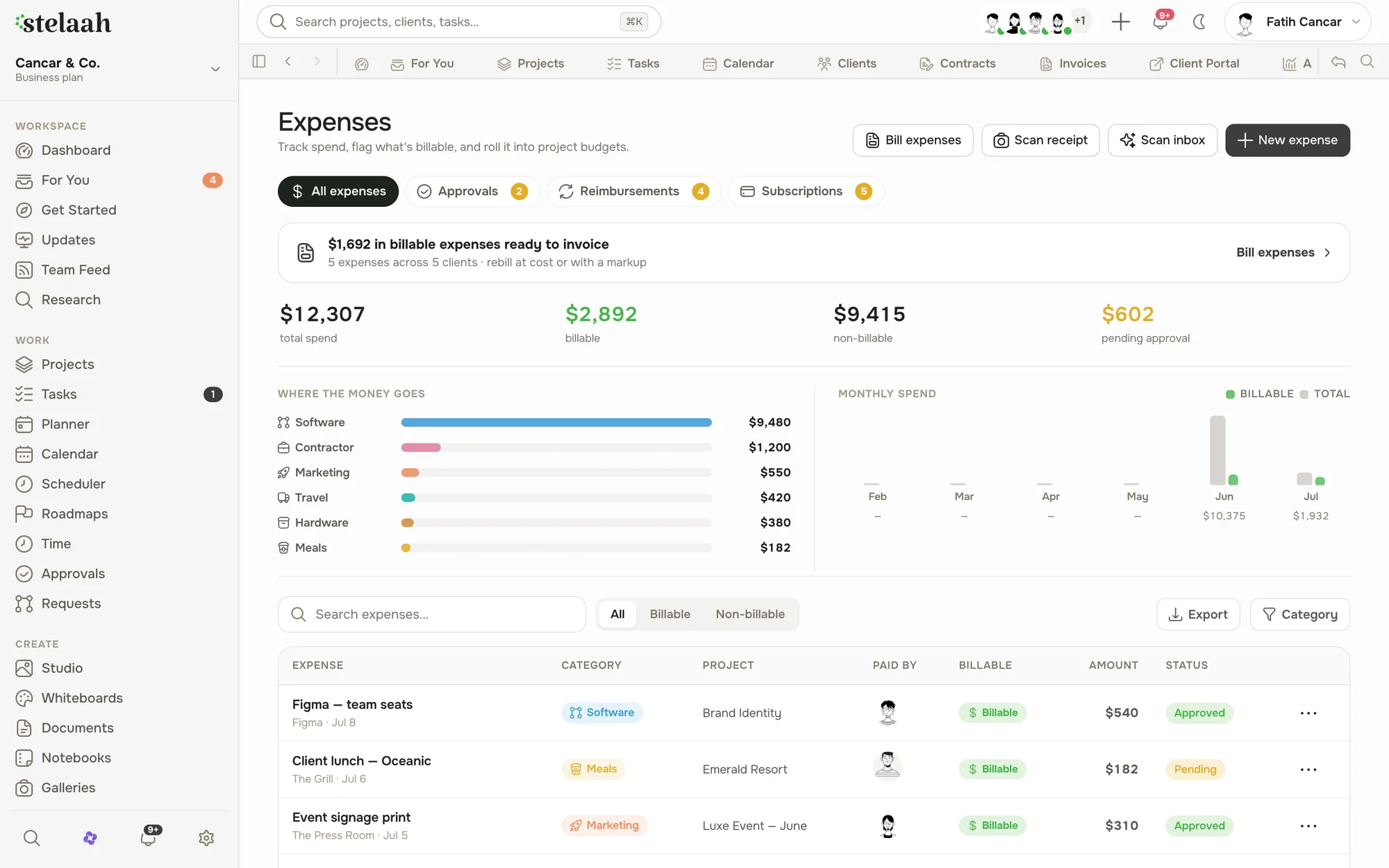Open row menu for Client lunch — Oceanic
The height and width of the screenshot is (868, 1389).
coord(1308,769)
